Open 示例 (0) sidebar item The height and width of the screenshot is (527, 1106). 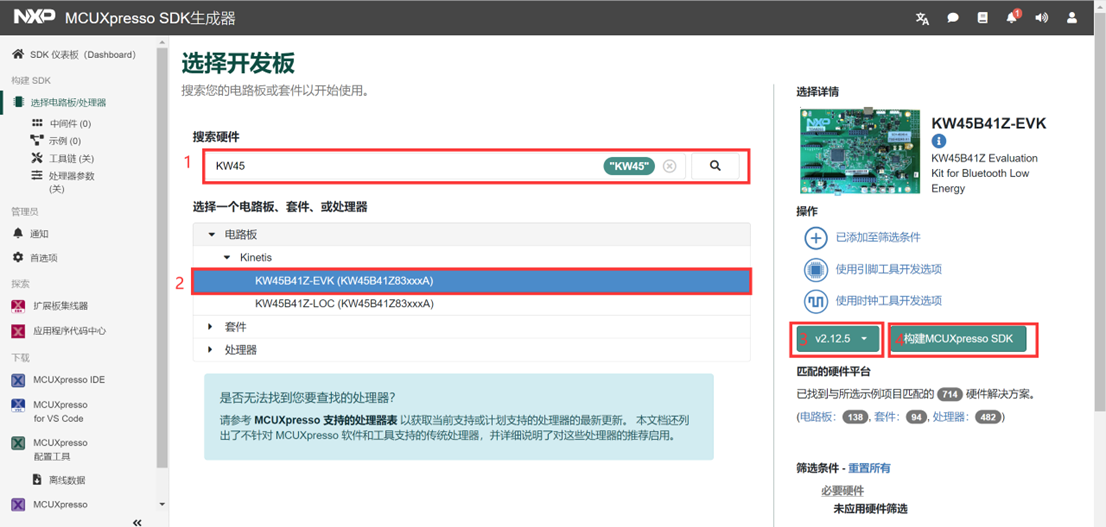click(64, 140)
